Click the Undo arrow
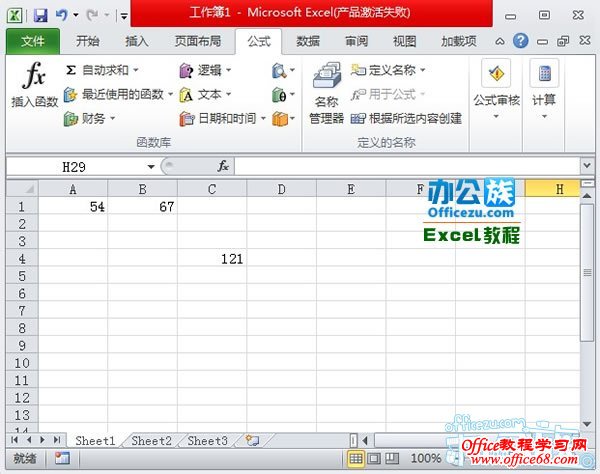Screen dimensions: 600x474 [x=61, y=15]
